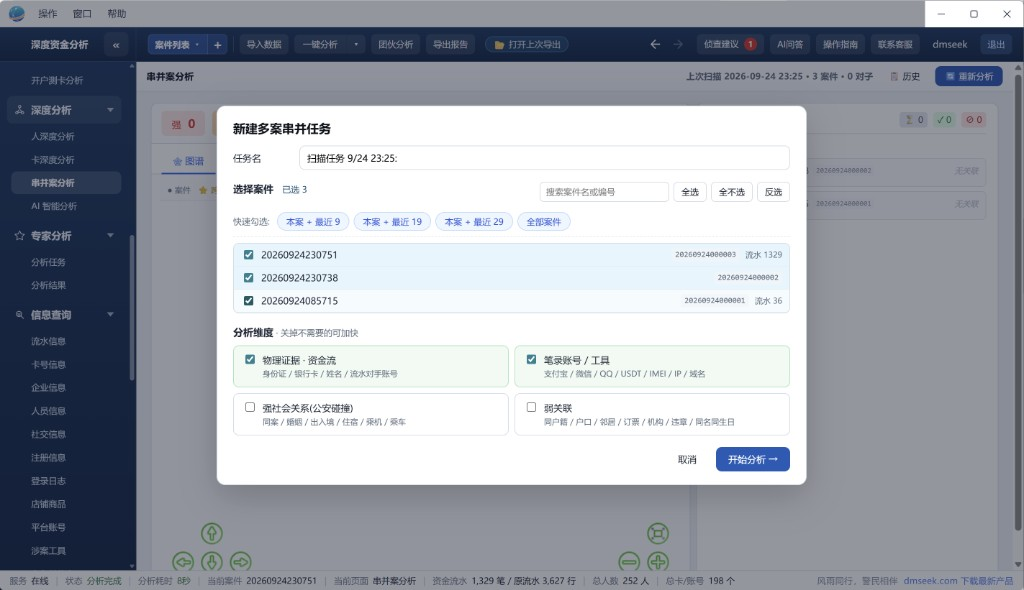Image resolution: width=1024 pixels, height=590 pixels.
Task: Add a new case with plus icon
Action: tap(217, 45)
